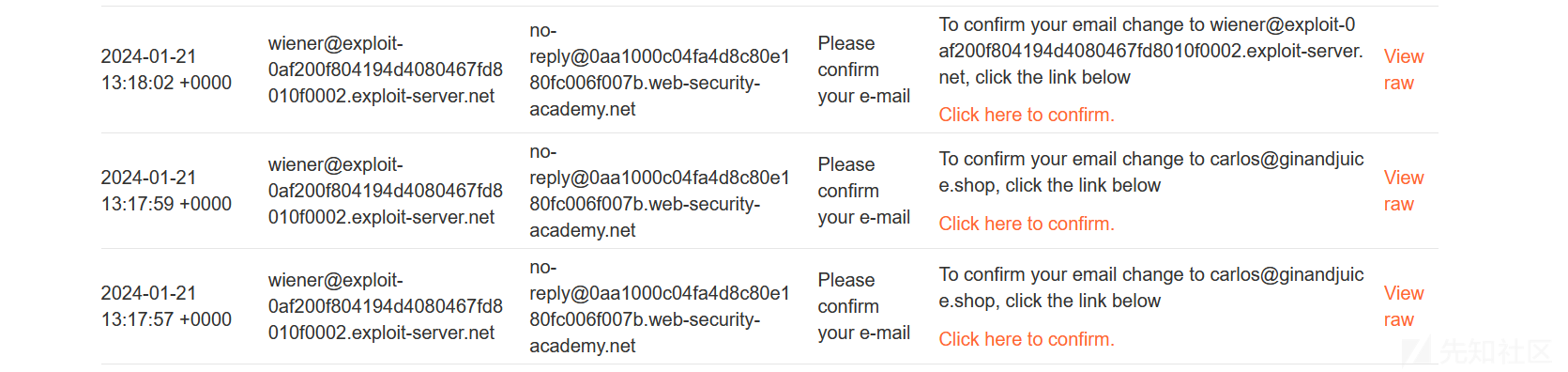Follow 'Click here to confirm' in 13:18:02 email
Image resolution: width=1568 pixels, height=372 pixels.
pyautogui.click(x=1027, y=115)
